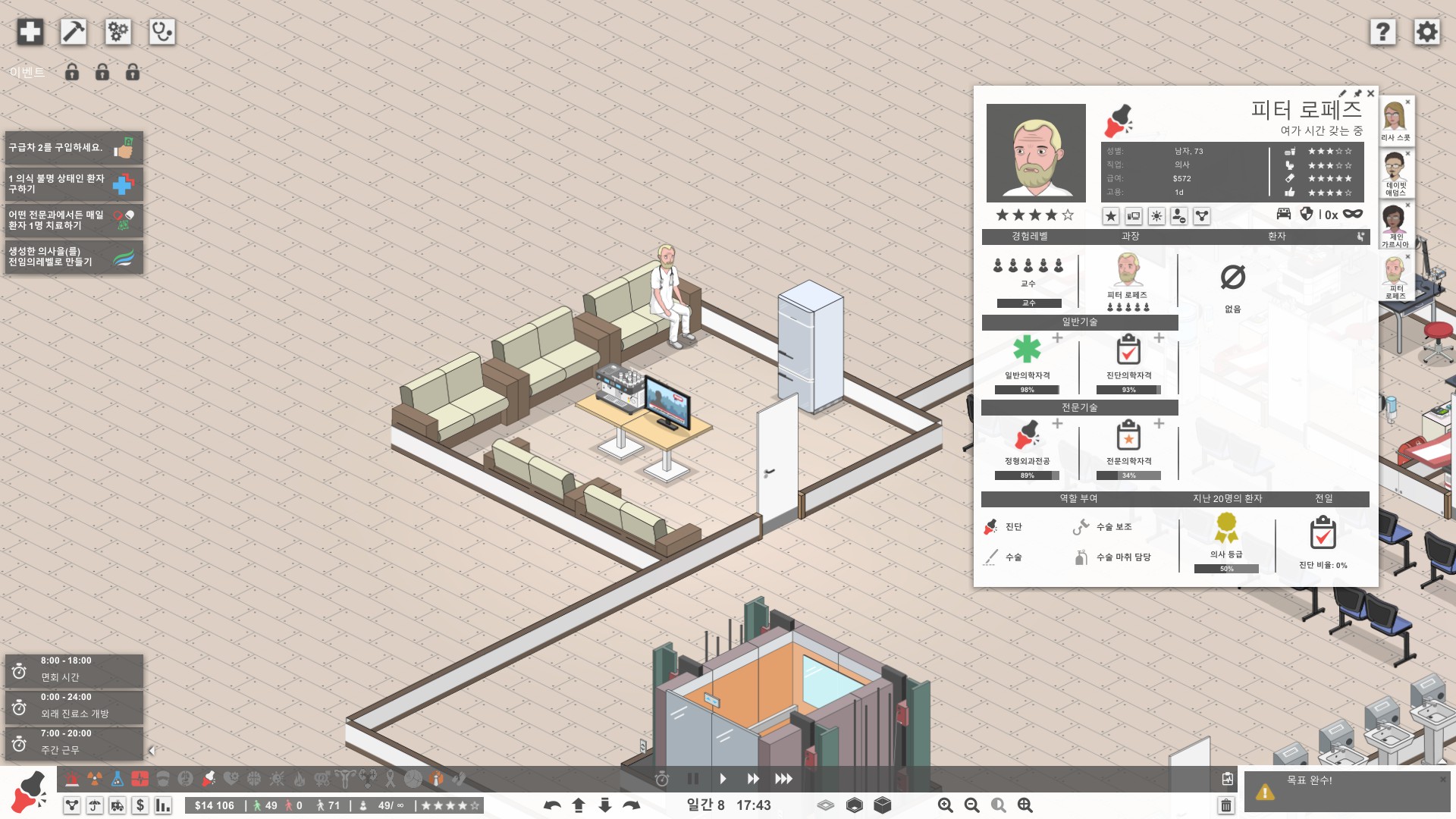The height and width of the screenshot is (819, 1456).
Task: Open the build hammer tool
Action: click(74, 32)
